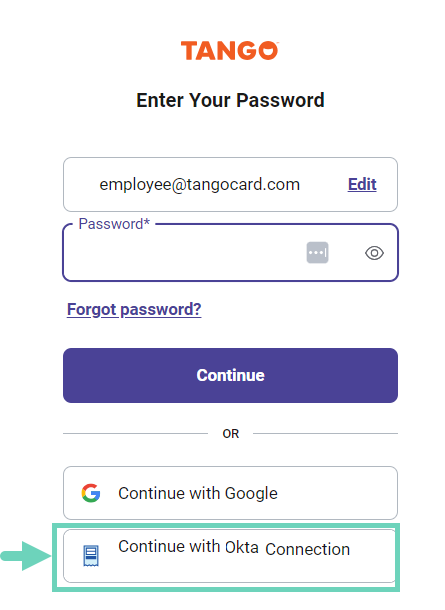Click the word Okta in connection button
The image size is (445, 610).
[242, 547]
